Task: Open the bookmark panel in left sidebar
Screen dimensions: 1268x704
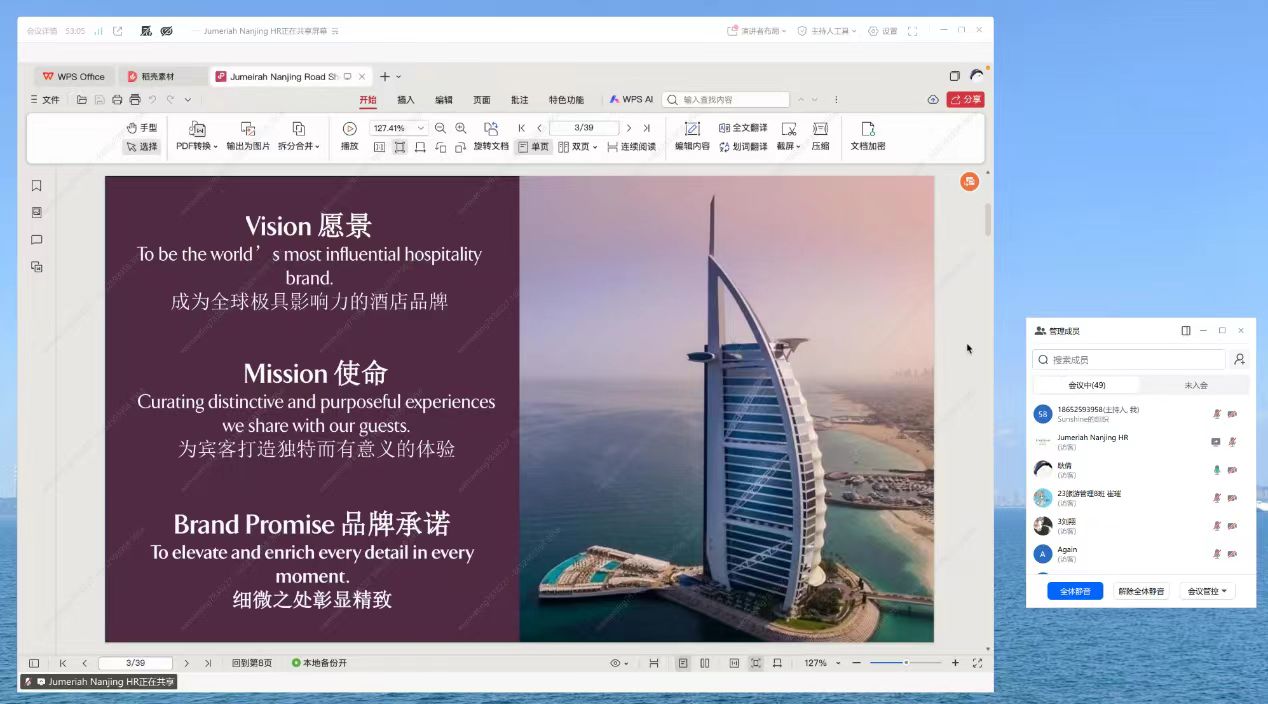Action: (x=37, y=186)
